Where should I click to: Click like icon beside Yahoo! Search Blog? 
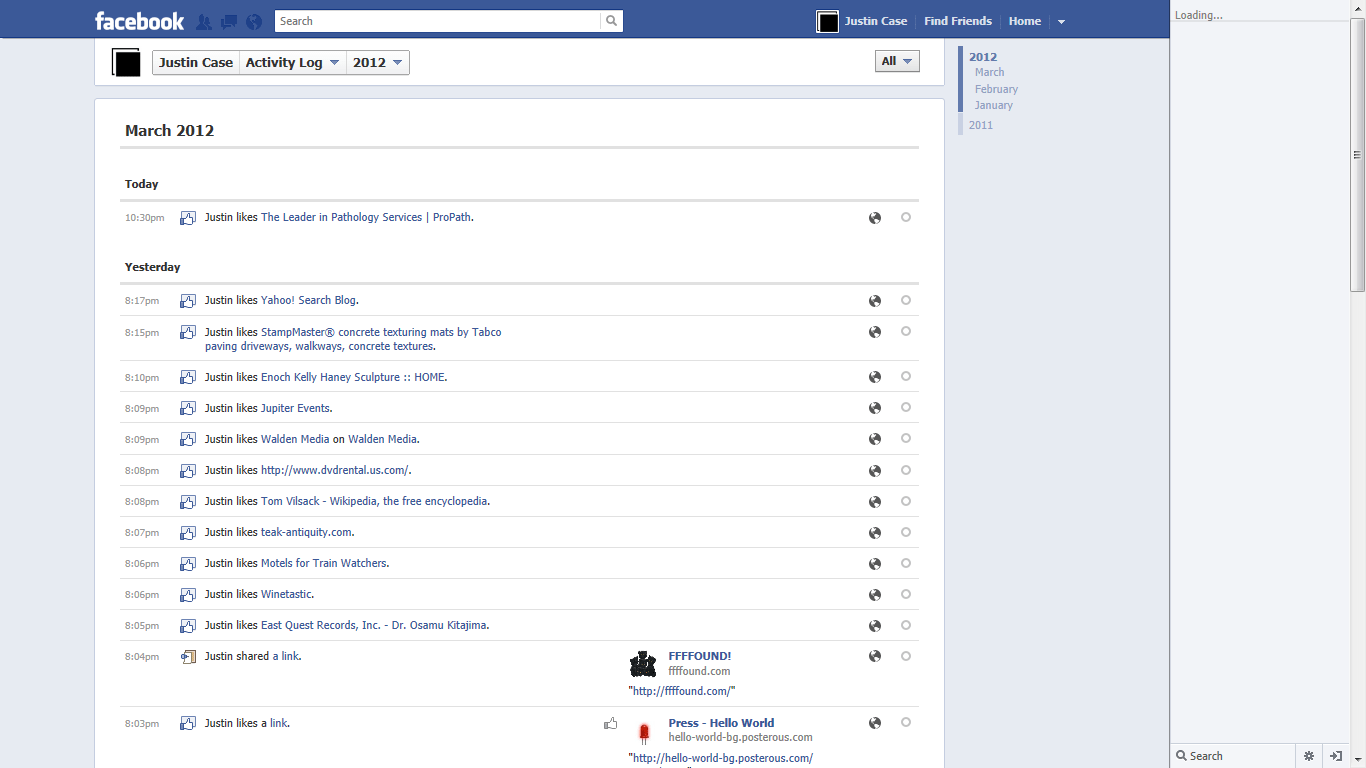pos(187,301)
